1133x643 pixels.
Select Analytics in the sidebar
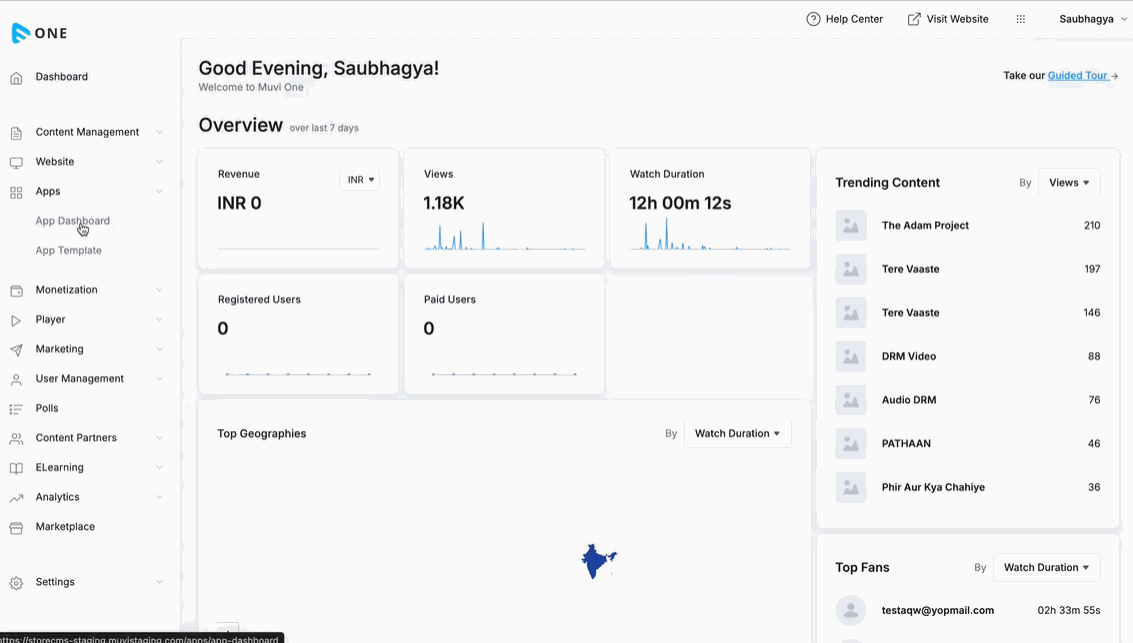pyautogui.click(x=57, y=497)
